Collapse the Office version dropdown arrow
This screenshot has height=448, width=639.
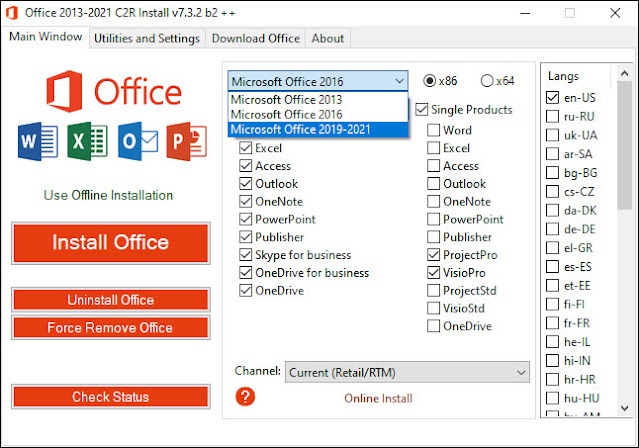tap(399, 81)
